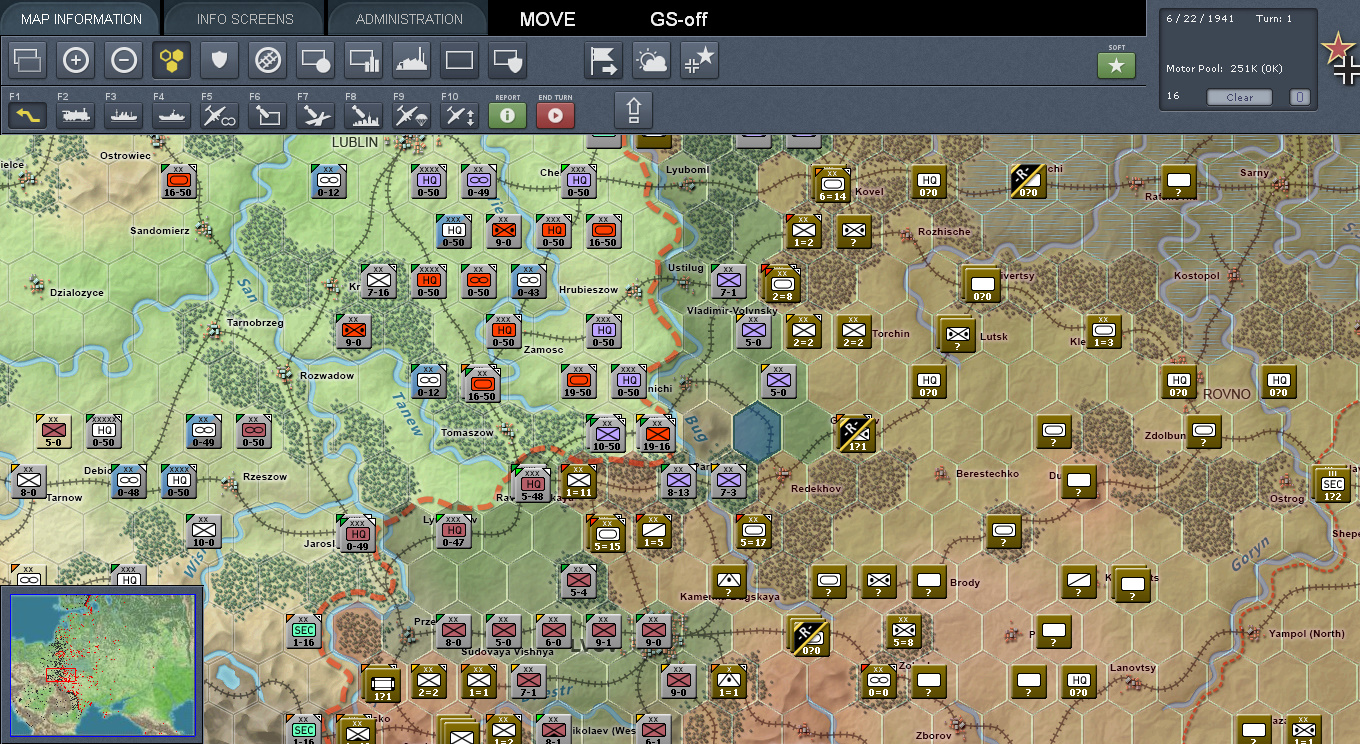Select the Soviet 2=8 unit counter
Image resolution: width=1360 pixels, height=744 pixels.
pyautogui.click(x=782, y=284)
